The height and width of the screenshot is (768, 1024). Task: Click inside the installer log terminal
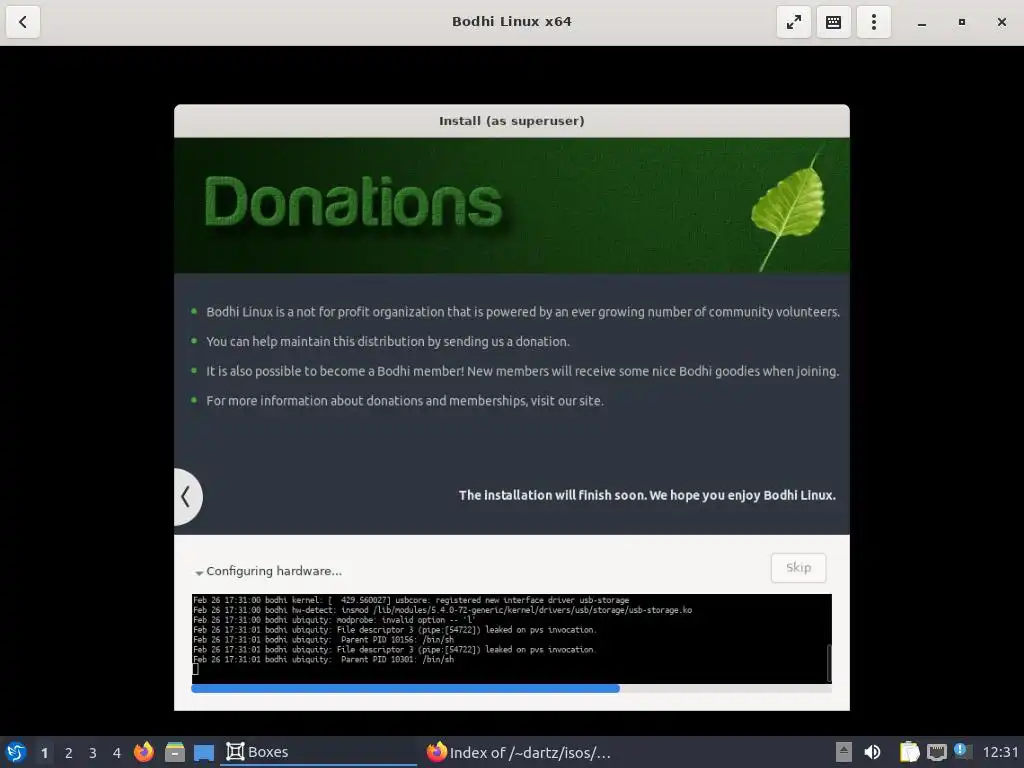tap(509, 638)
